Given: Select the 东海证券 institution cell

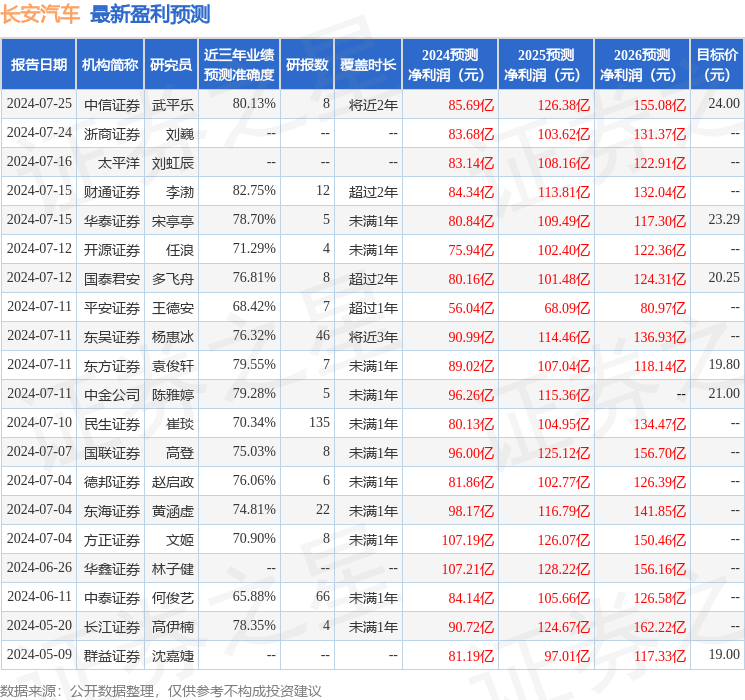Looking at the screenshot, I should (x=112, y=511).
